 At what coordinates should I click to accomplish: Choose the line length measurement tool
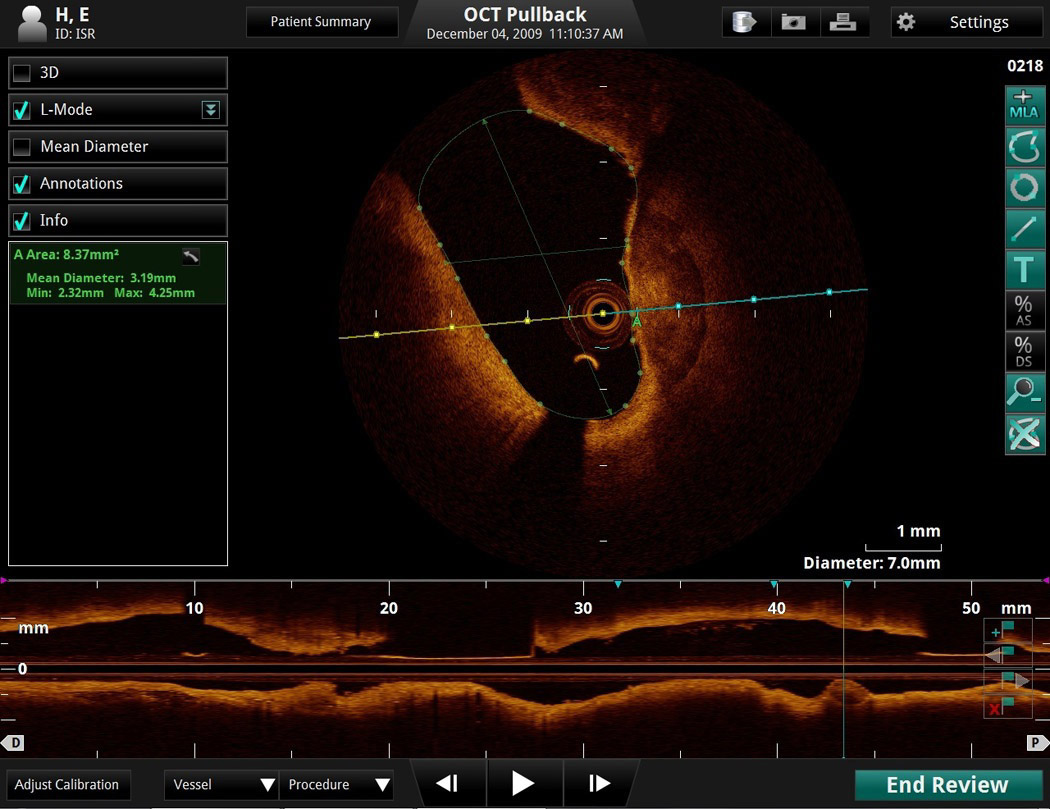tap(1024, 229)
